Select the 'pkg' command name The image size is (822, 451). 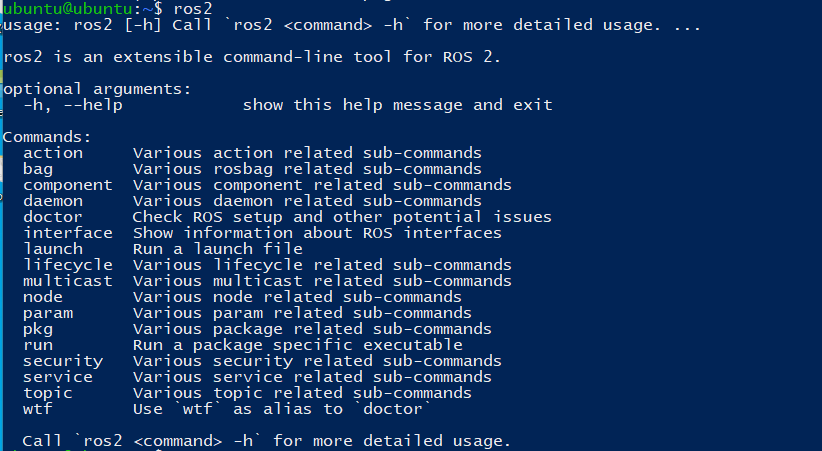(37, 329)
